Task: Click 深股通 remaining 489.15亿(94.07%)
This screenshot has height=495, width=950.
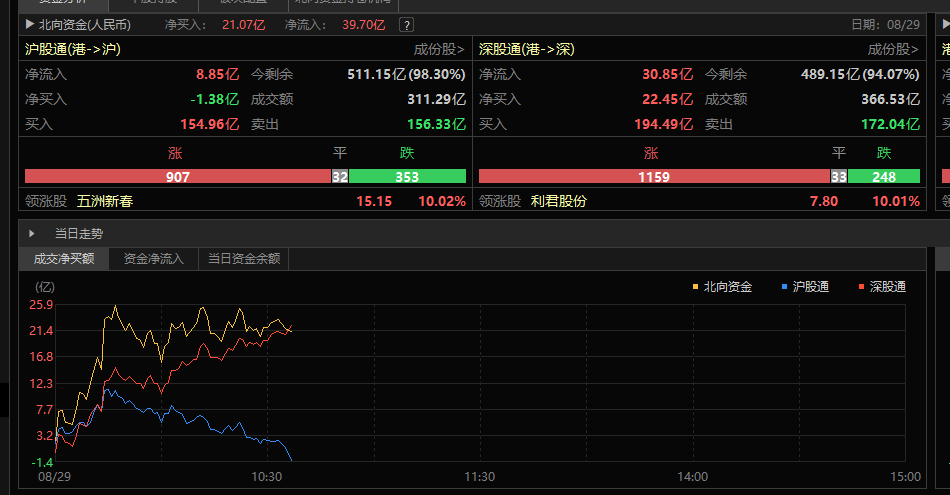Action: [860, 75]
